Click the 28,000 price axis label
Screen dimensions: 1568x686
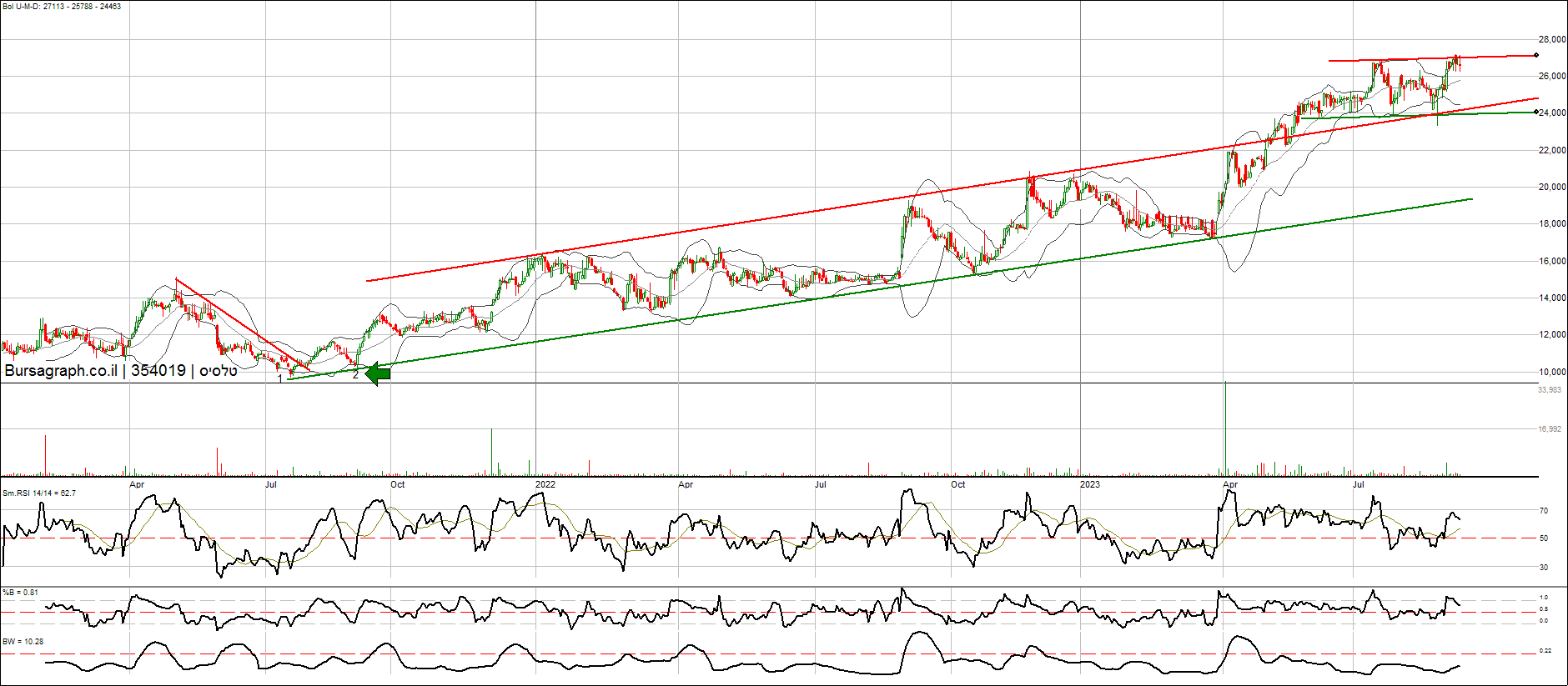click(1551, 39)
